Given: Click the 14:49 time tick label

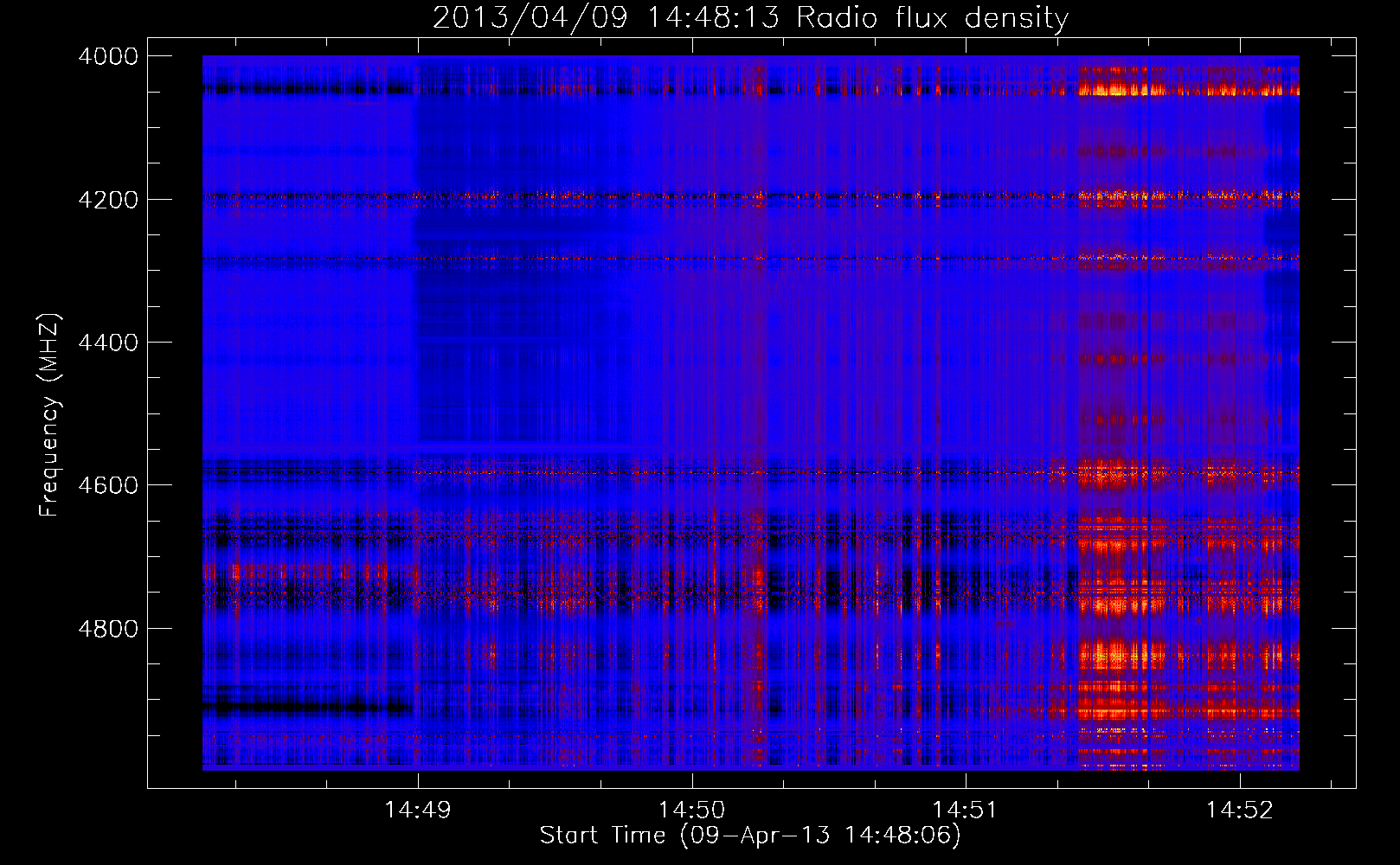Looking at the screenshot, I should tap(418, 811).
